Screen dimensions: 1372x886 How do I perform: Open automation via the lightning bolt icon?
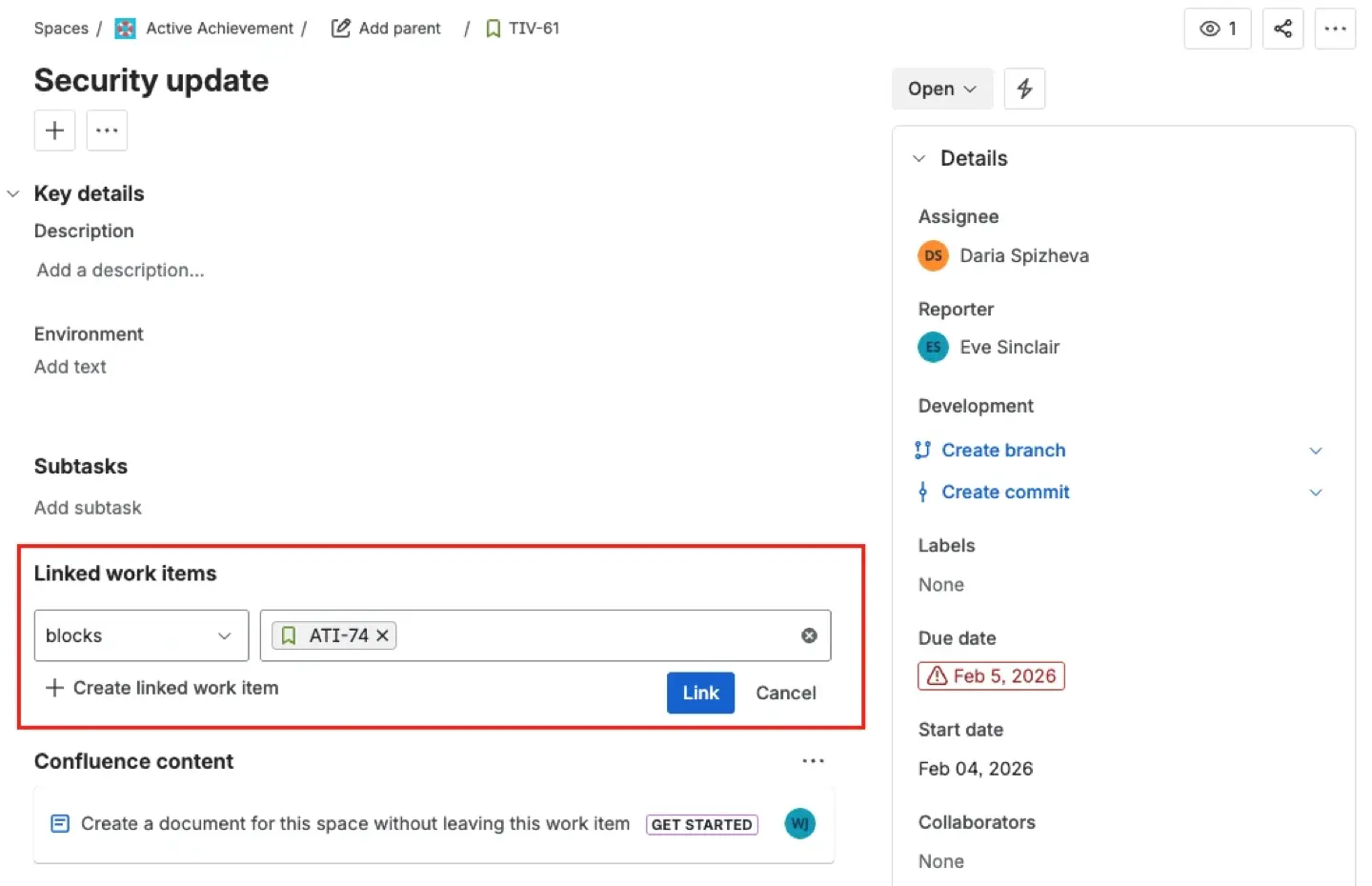coord(1024,88)
